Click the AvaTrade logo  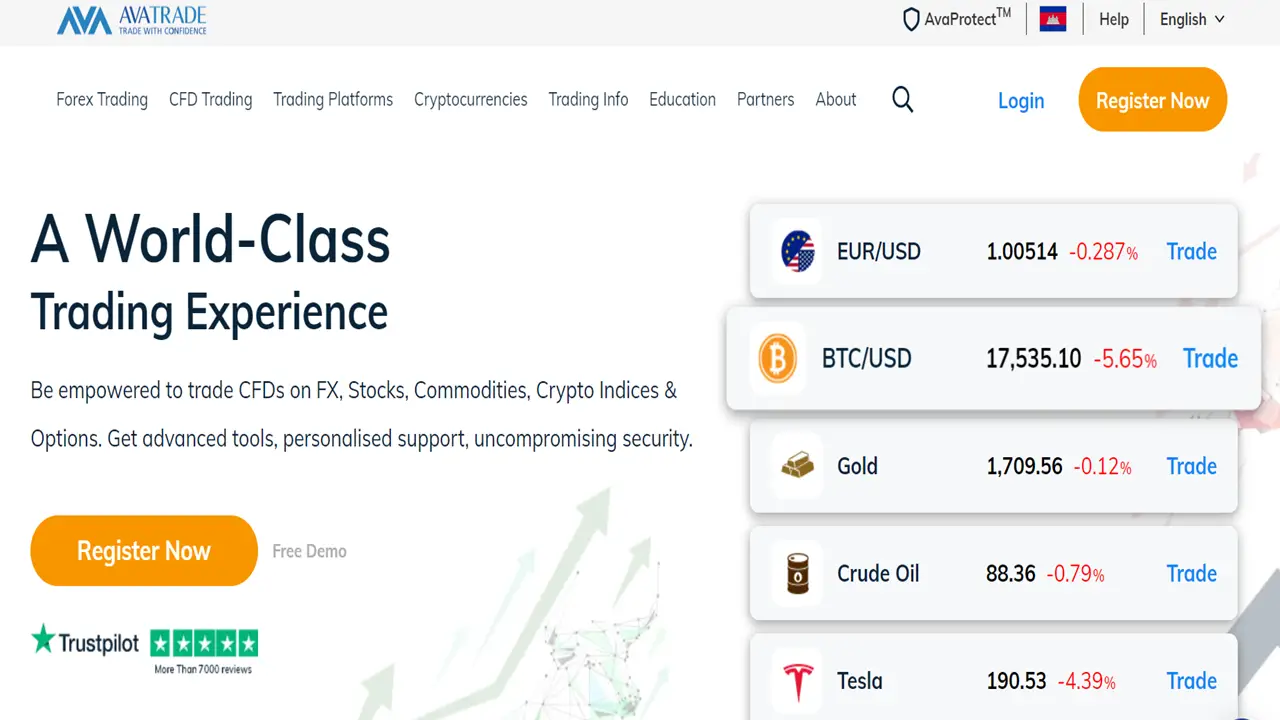click(131, 20)
